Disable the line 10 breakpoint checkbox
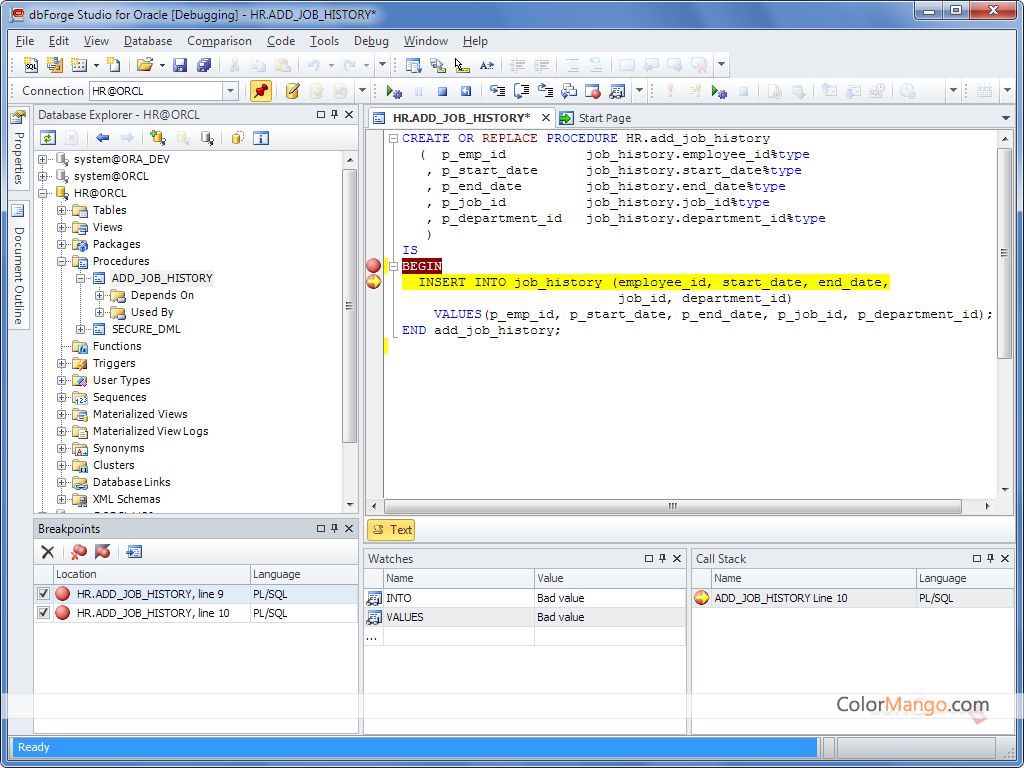The height and width of the screenshot is (768, 1024). [43, 613]
